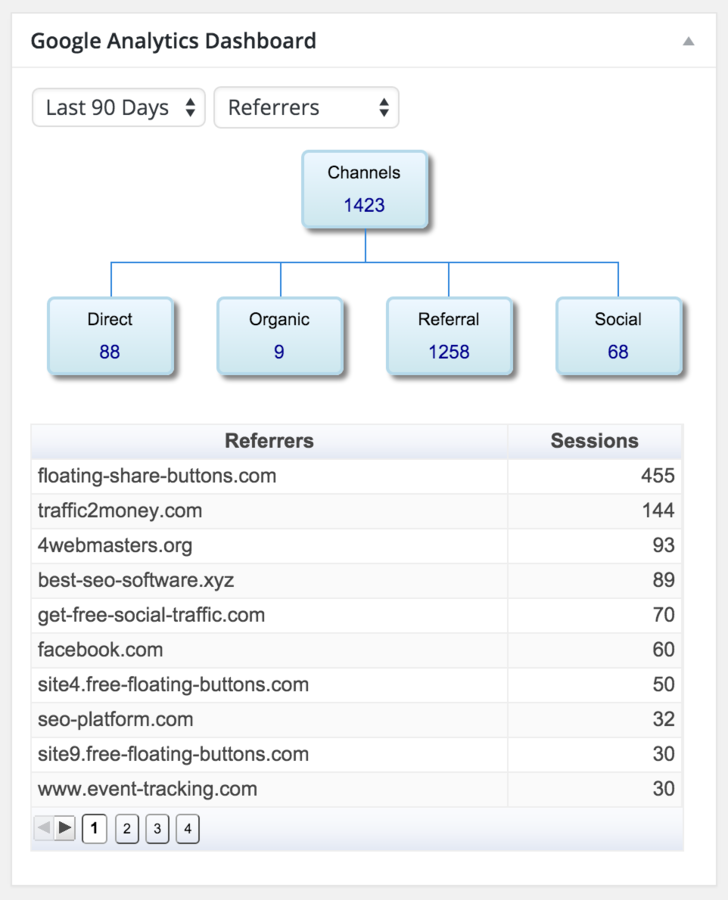This screenshot has width=728, height=900.
Task: Select the Social 68 channel box
Action: pyautogui.click(x=619, y=336)
